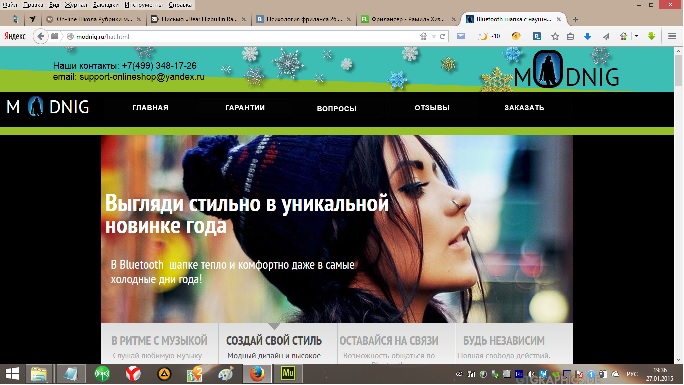
Task: Switch to Firefox in the taskbar
Action: (257, 374)
